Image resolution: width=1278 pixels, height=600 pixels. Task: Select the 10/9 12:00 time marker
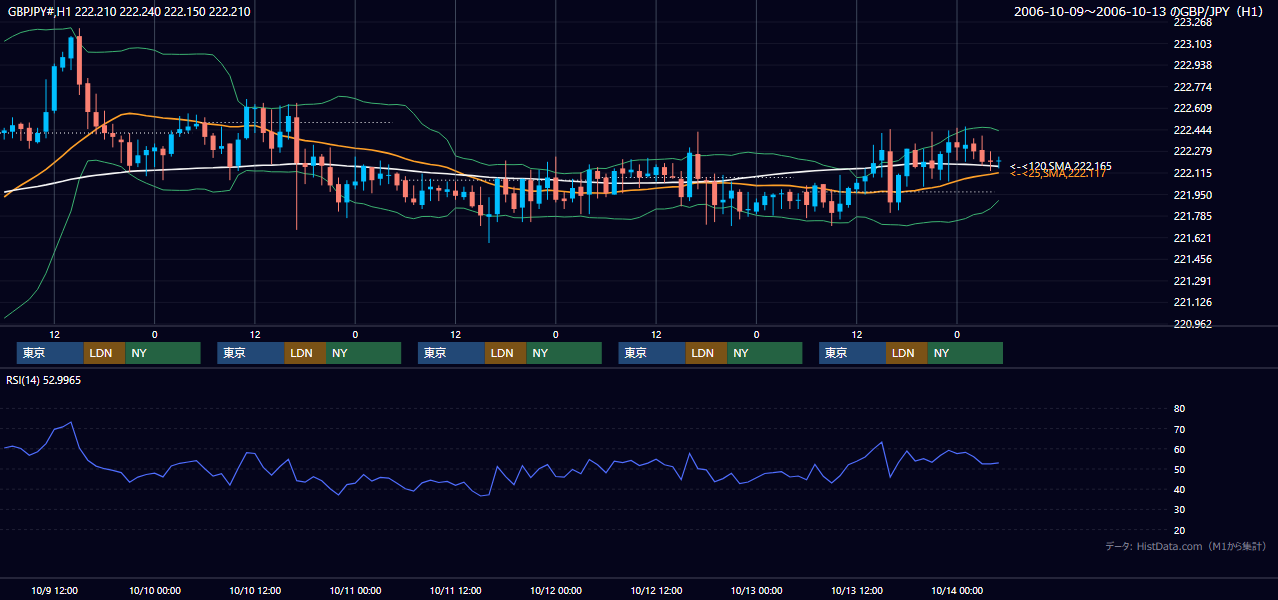pyautogui.click(x=55, y=590)
